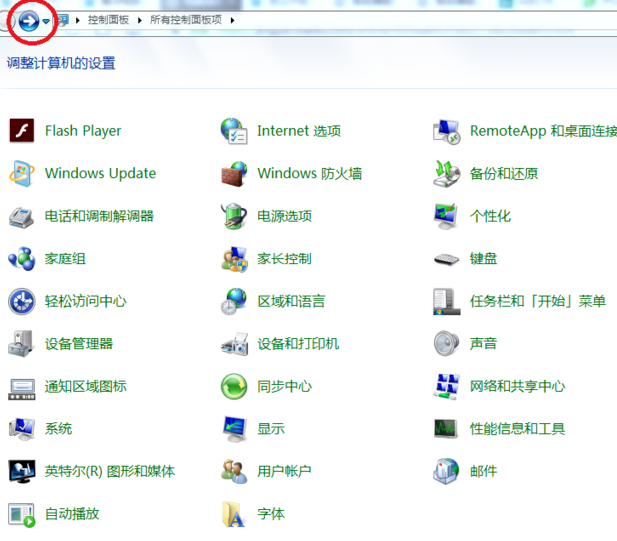This screenshot has height=541, width=617.
Task: Open the recent pages dropdown arrow
Action: [46, 21]
